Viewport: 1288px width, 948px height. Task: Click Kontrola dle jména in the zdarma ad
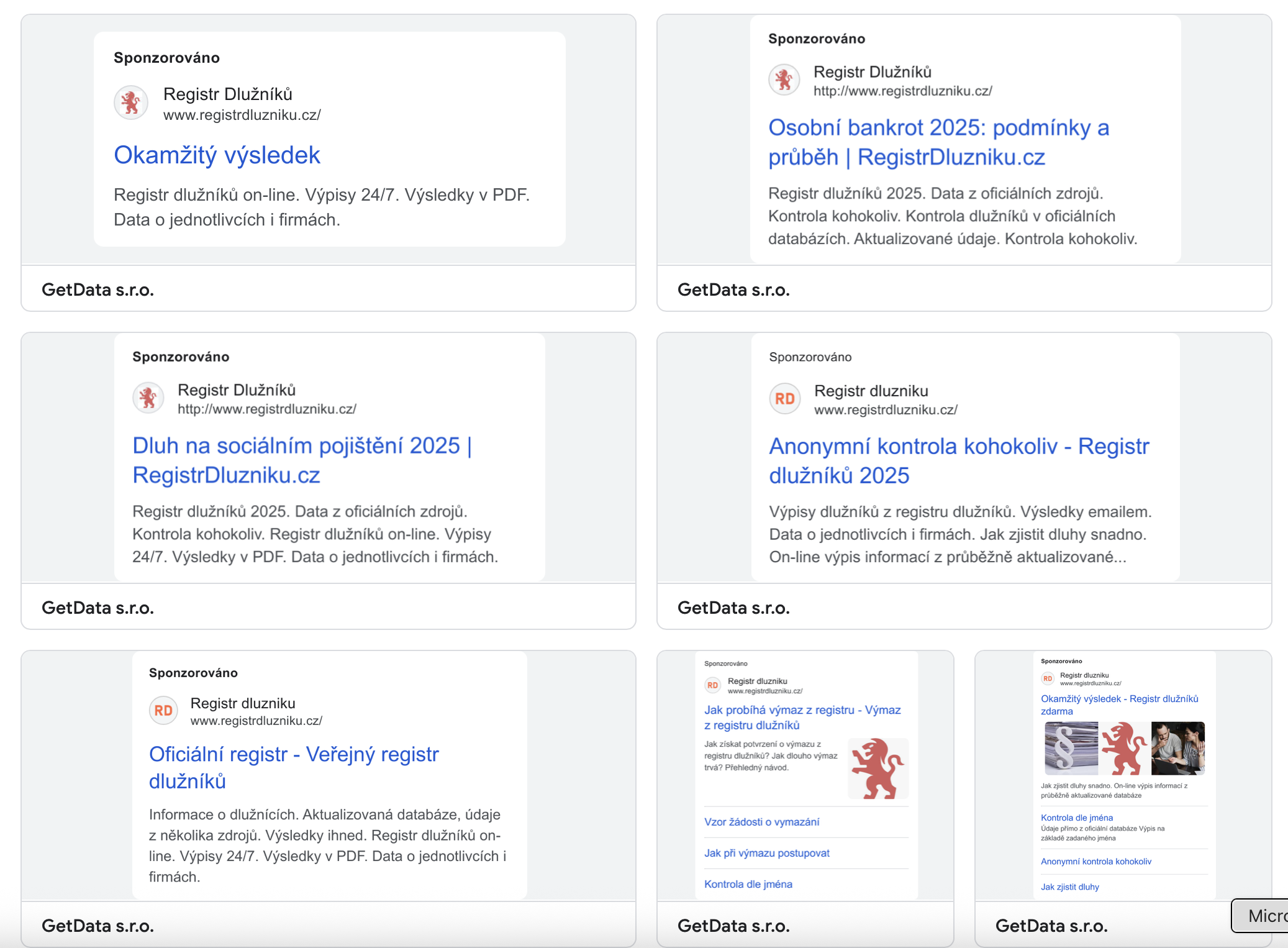(1077, 818)
